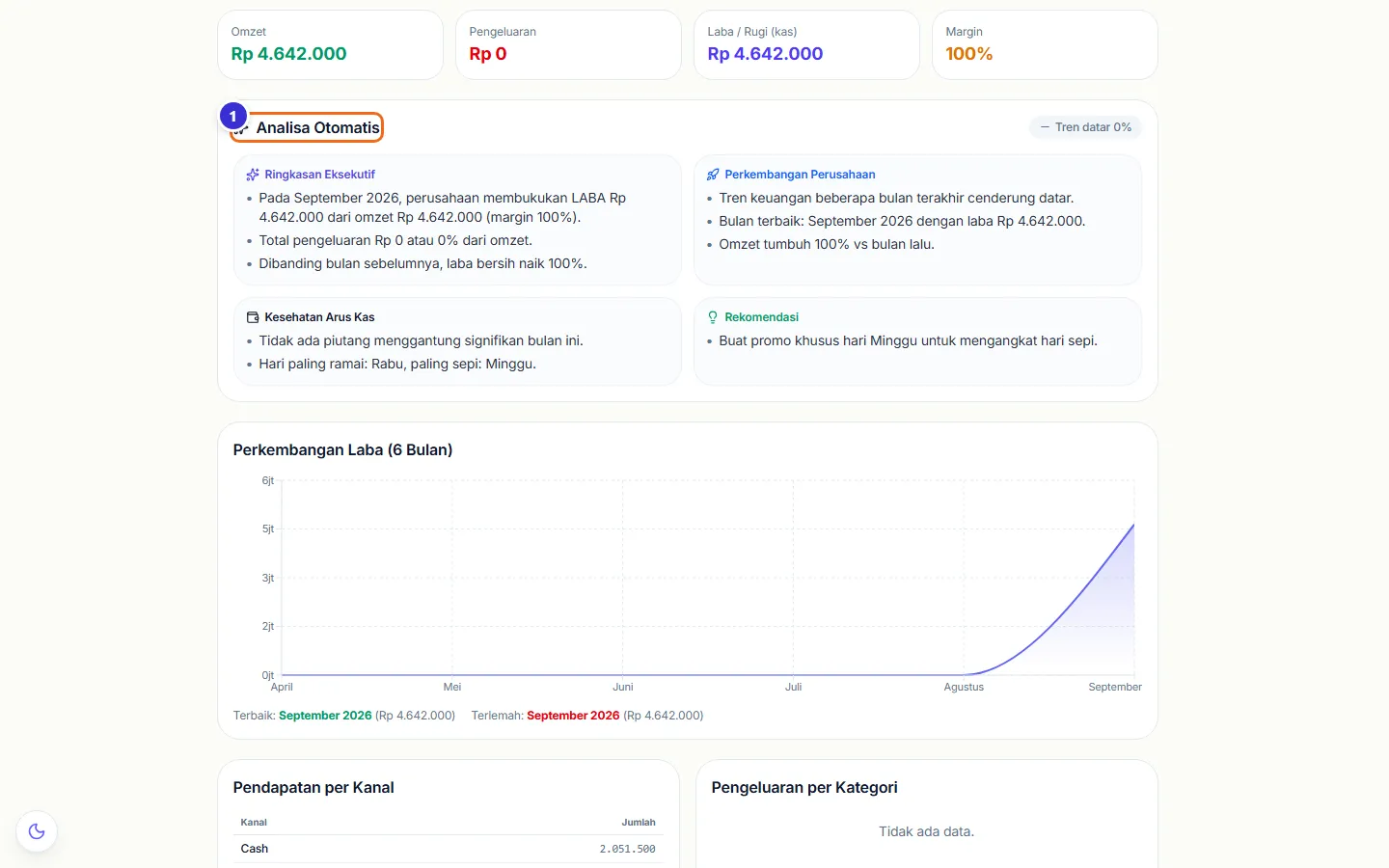Click the "6jt" value on the chart's vertical axis

268,480
